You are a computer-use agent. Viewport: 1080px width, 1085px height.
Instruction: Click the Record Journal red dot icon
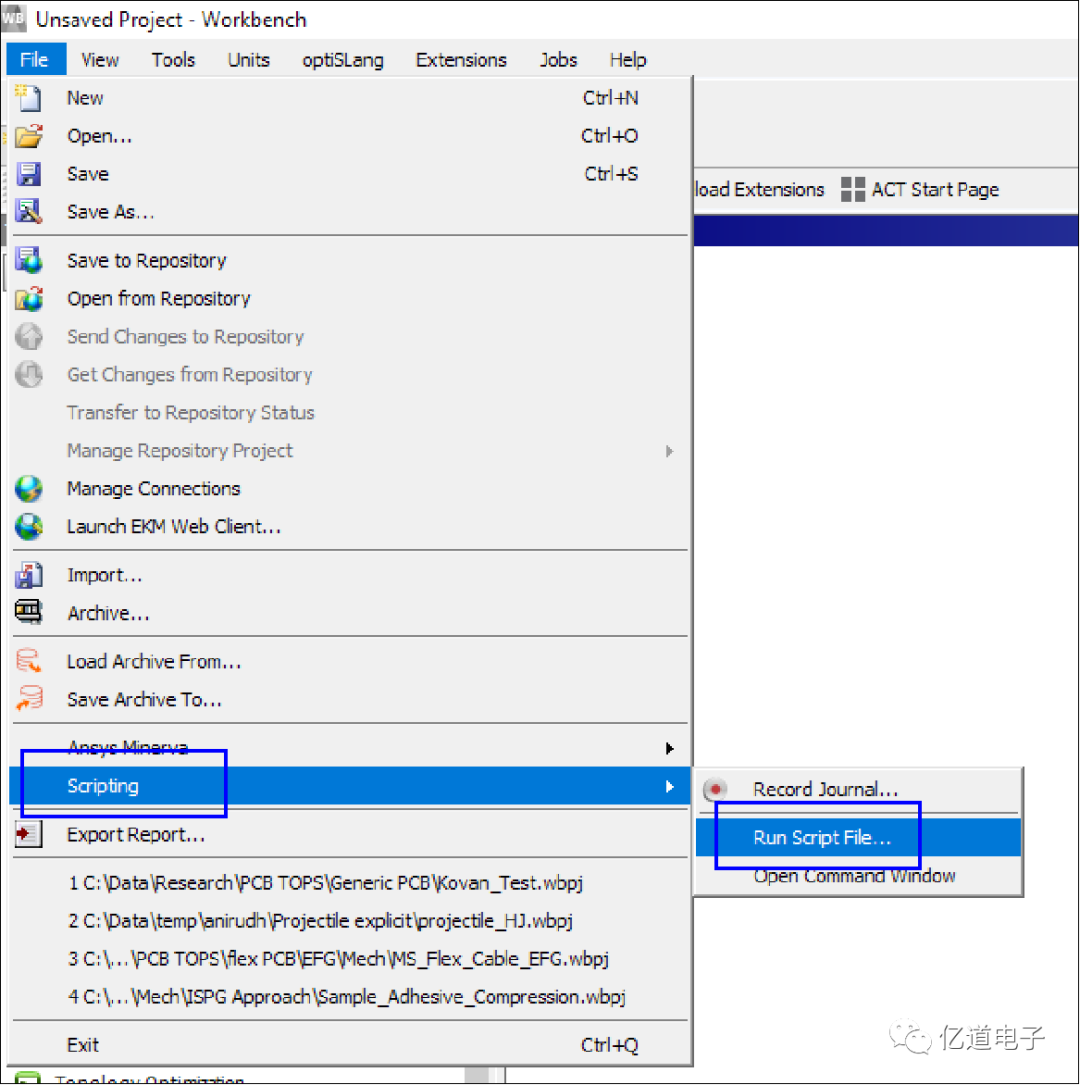[715, 790]
